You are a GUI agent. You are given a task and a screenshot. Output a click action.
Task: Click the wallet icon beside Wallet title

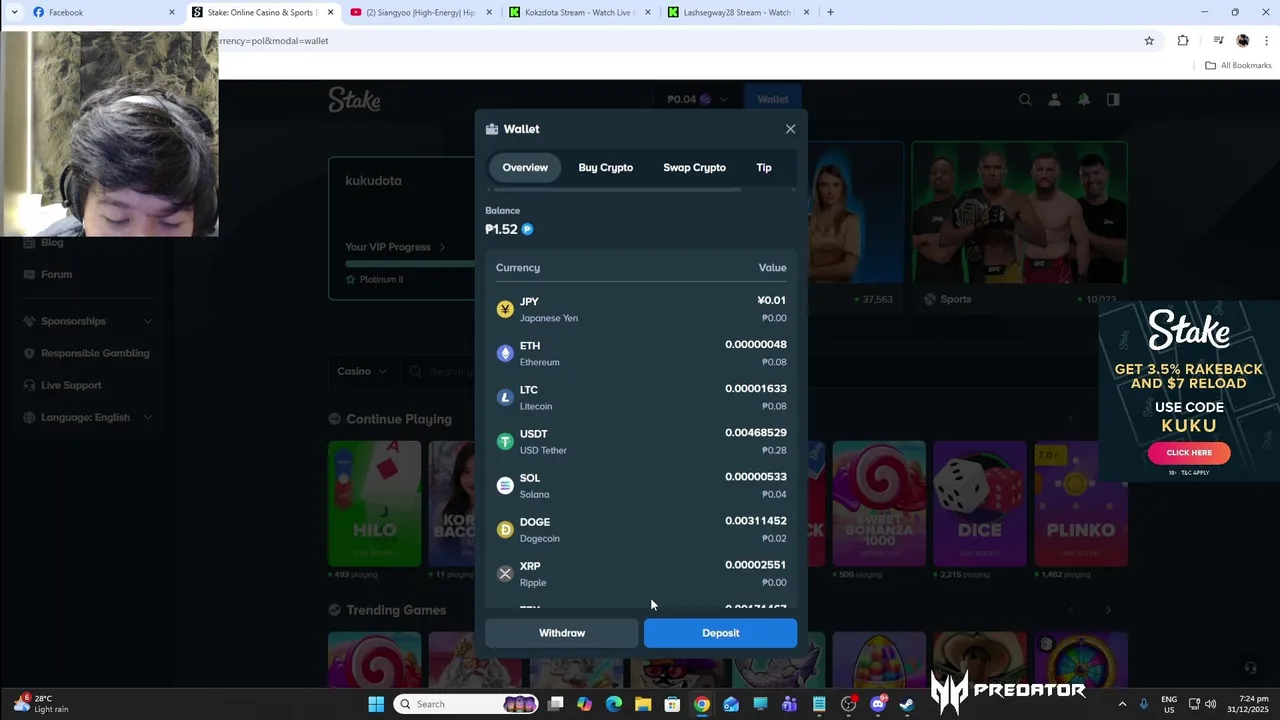click(x=492, y=129)
